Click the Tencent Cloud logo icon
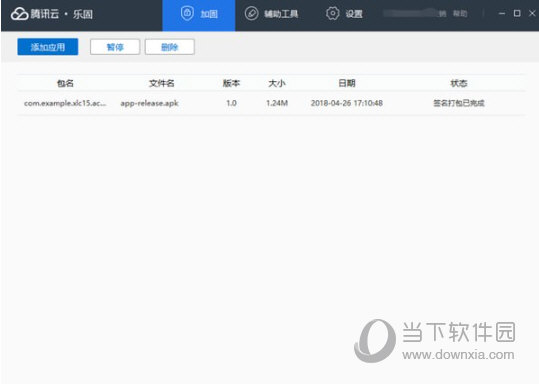 click(19, 14)
